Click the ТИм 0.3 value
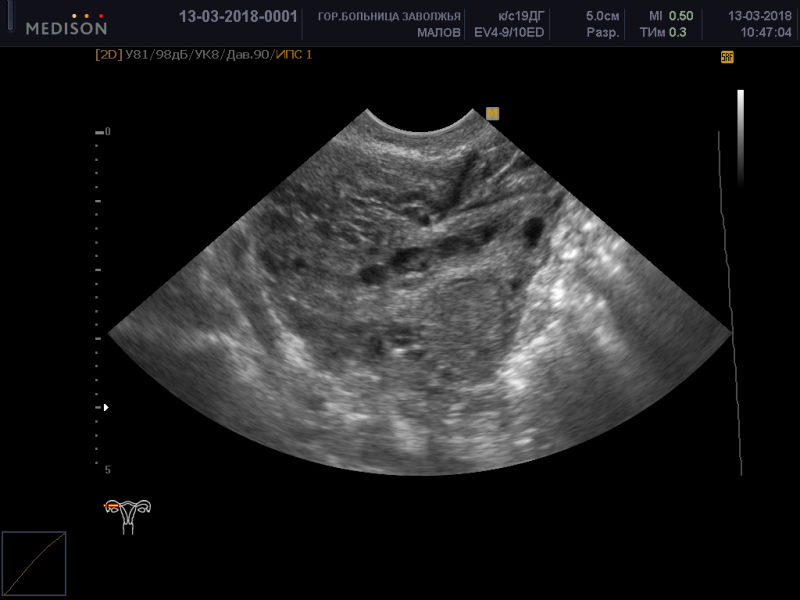This screenshot has height=600, width=800. (663, 33)
